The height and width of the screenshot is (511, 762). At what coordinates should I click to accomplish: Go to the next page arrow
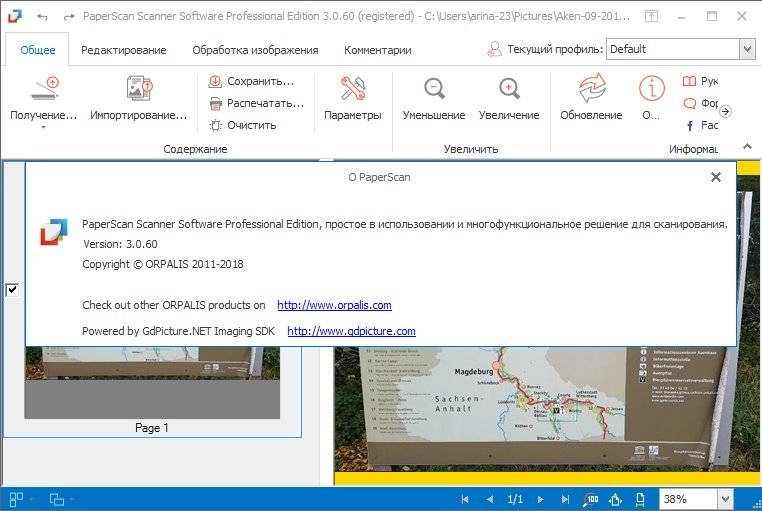(x=540, y=499)
